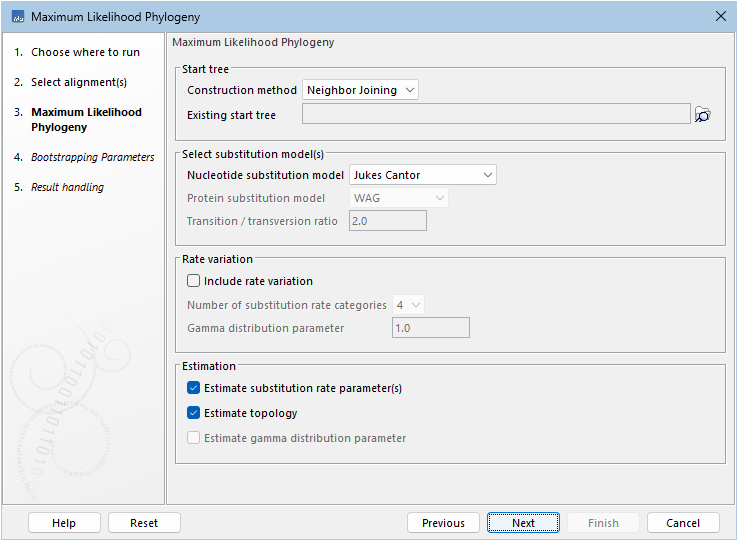Click the Help button
This screenshot has height=540, width=737.
pyautogui.click(x=64, y=523)
